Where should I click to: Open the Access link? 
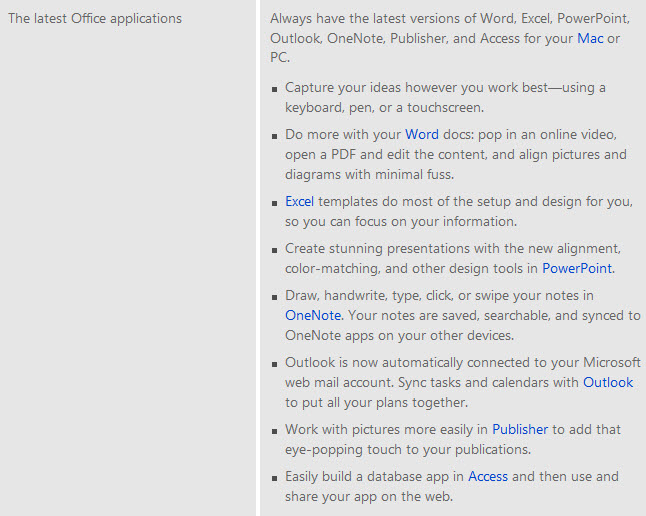pos(488,476)
